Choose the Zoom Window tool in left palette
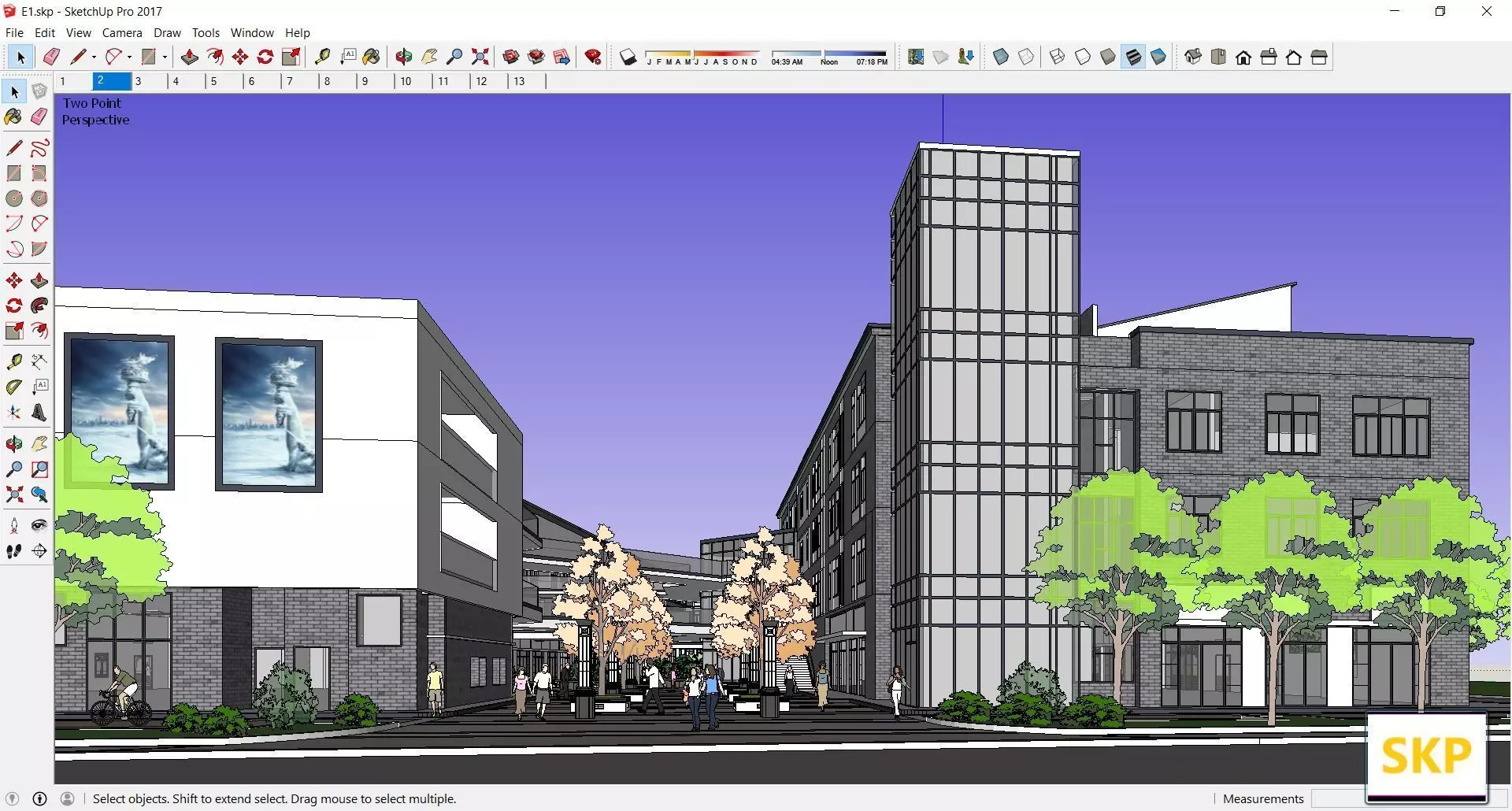 39,469
